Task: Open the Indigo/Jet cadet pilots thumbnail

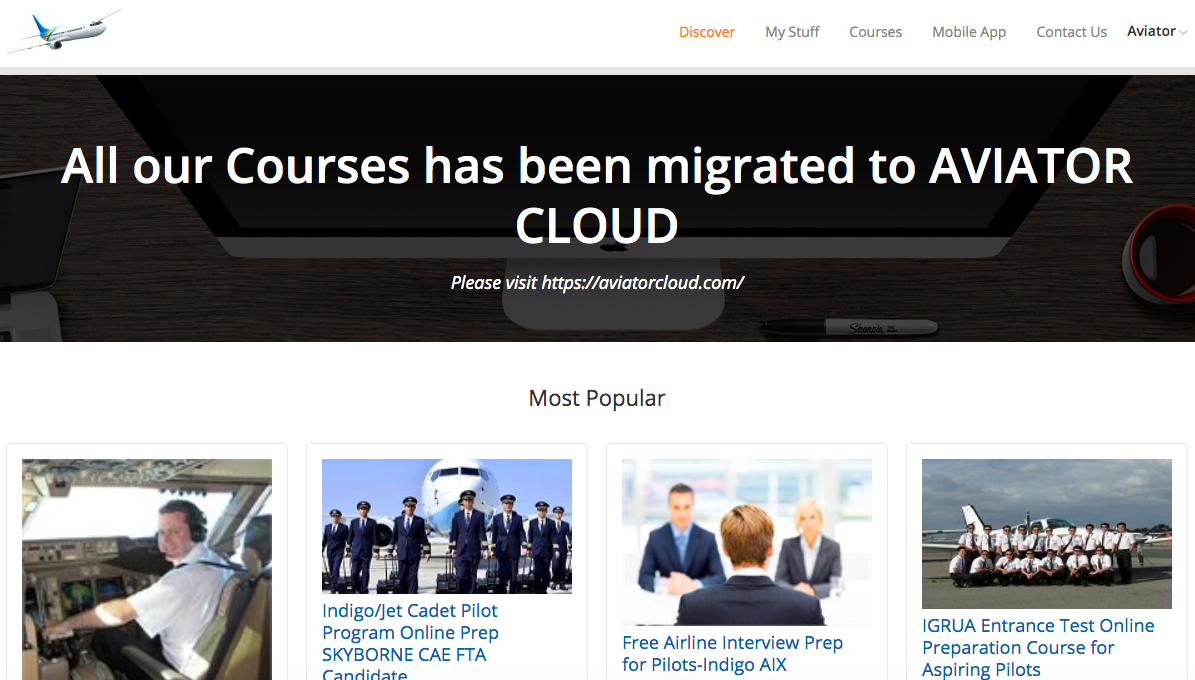Action: pos(447,526)
